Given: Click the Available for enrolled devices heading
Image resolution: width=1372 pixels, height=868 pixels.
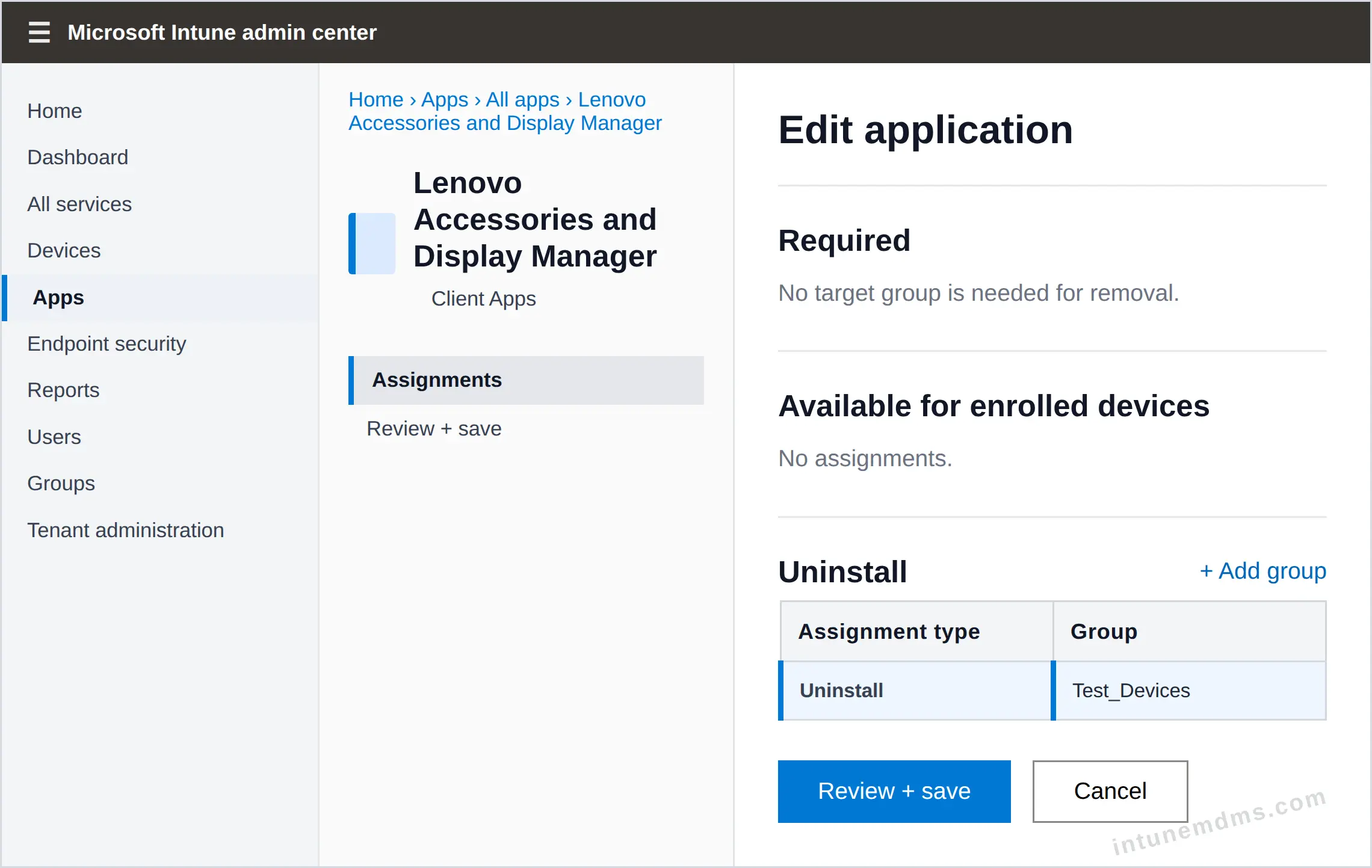Looking at the screenshot, I should click(994, 406).
